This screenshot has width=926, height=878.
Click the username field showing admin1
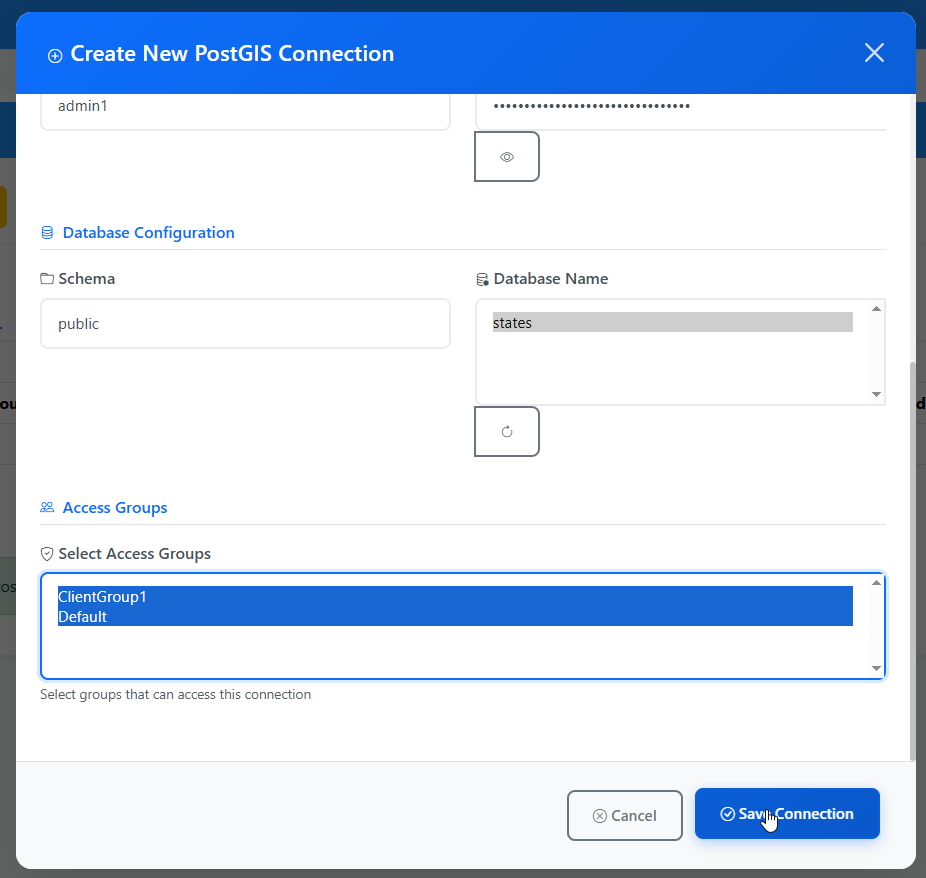point(246,109)
